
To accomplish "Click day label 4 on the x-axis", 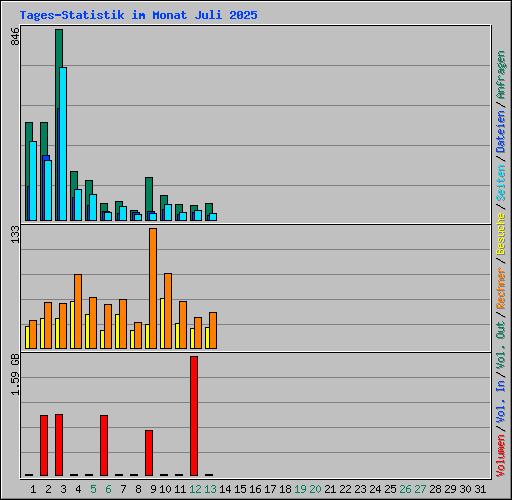I will (x=78, y=489).
